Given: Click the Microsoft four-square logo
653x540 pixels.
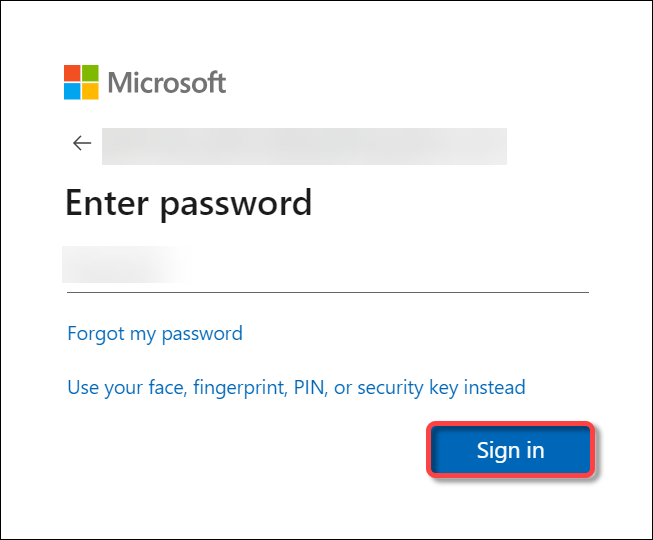Looking at the screenshot, I should [81, 82].
